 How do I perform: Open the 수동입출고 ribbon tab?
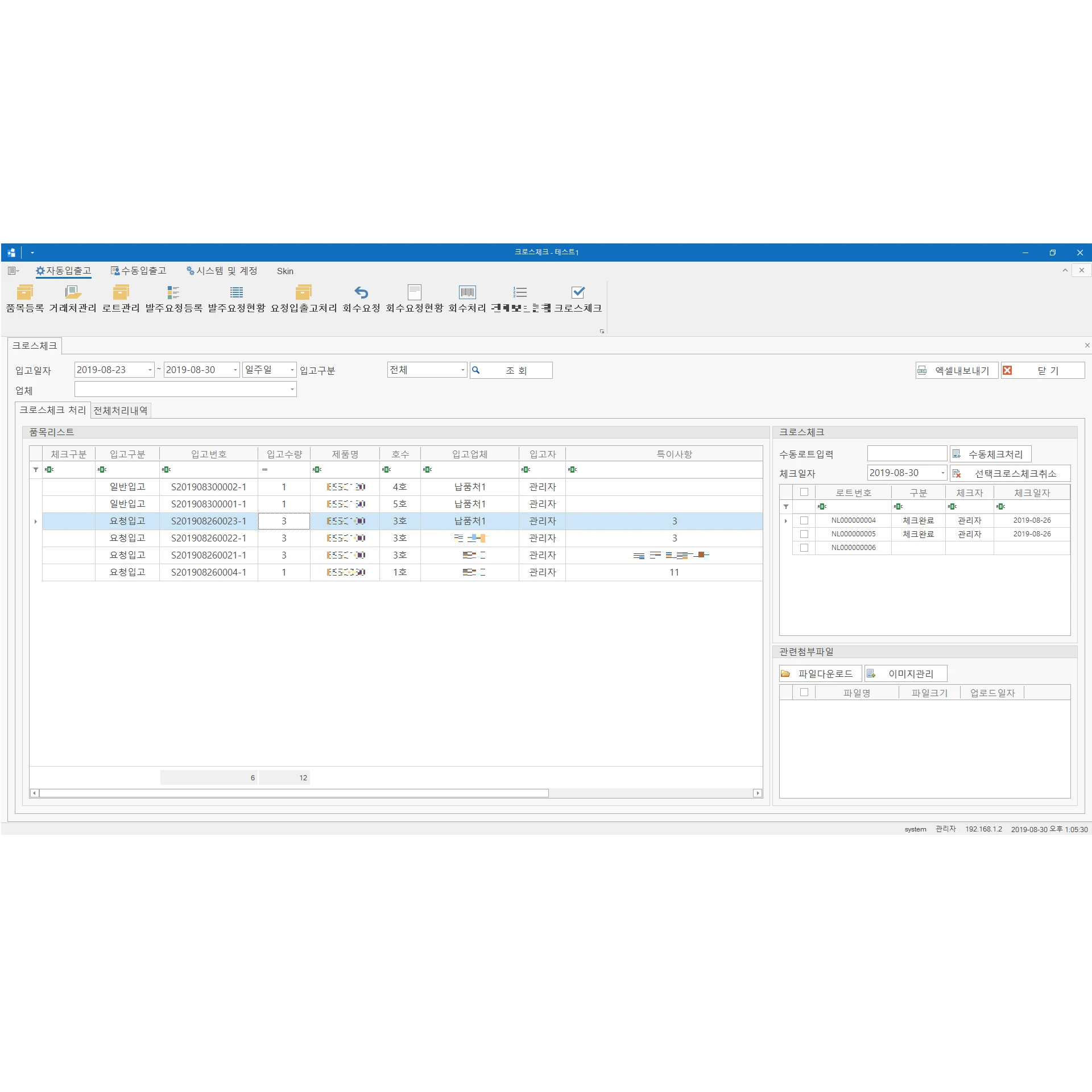point(139,271)
